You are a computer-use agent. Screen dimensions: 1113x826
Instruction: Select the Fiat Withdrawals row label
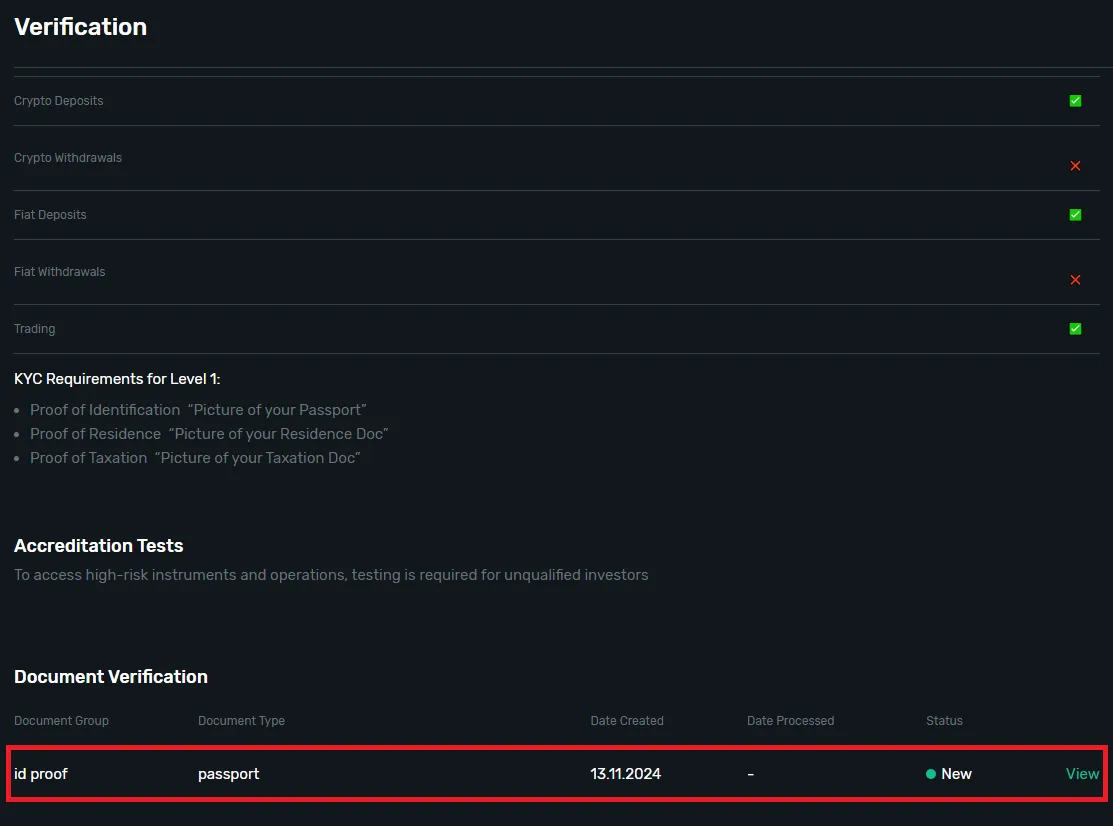point(59,272)
